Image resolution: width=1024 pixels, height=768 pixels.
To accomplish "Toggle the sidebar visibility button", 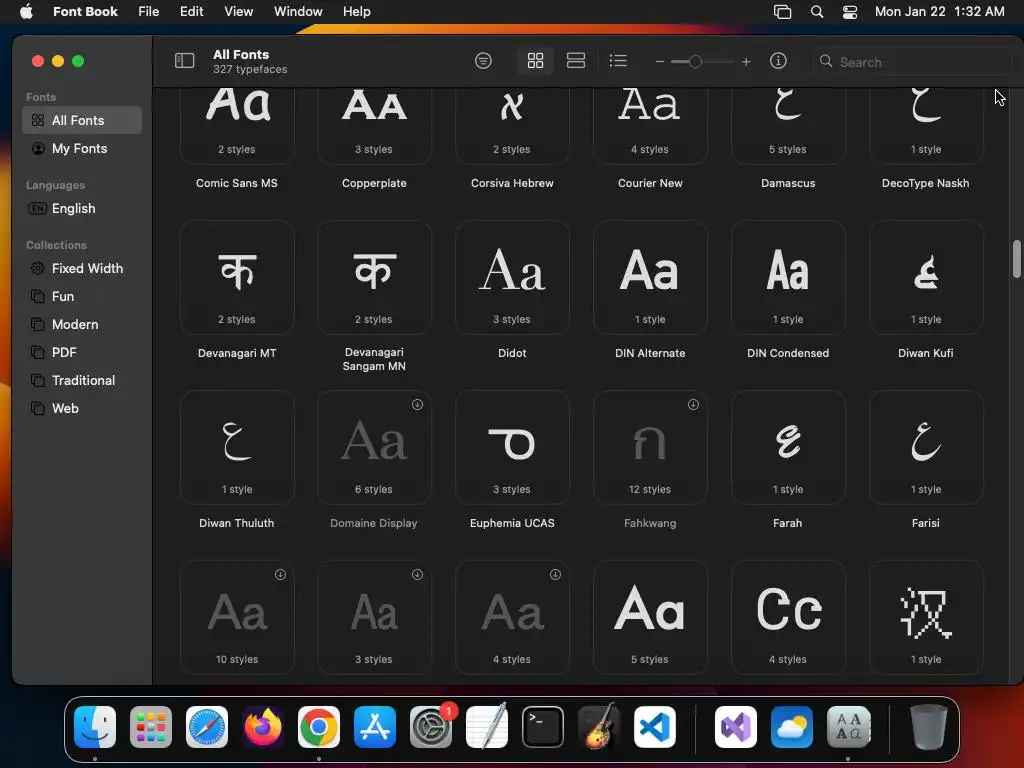I will (x=184, y=61).
